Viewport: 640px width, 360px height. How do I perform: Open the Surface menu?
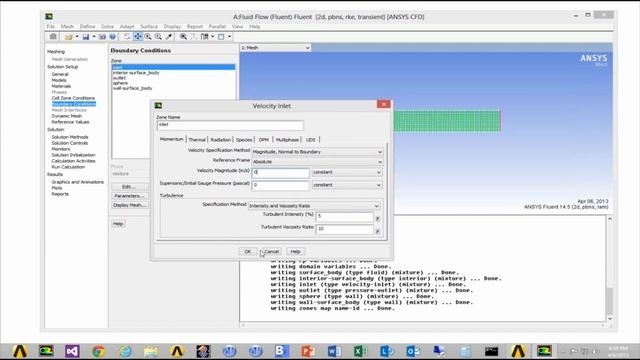[149, 27]
